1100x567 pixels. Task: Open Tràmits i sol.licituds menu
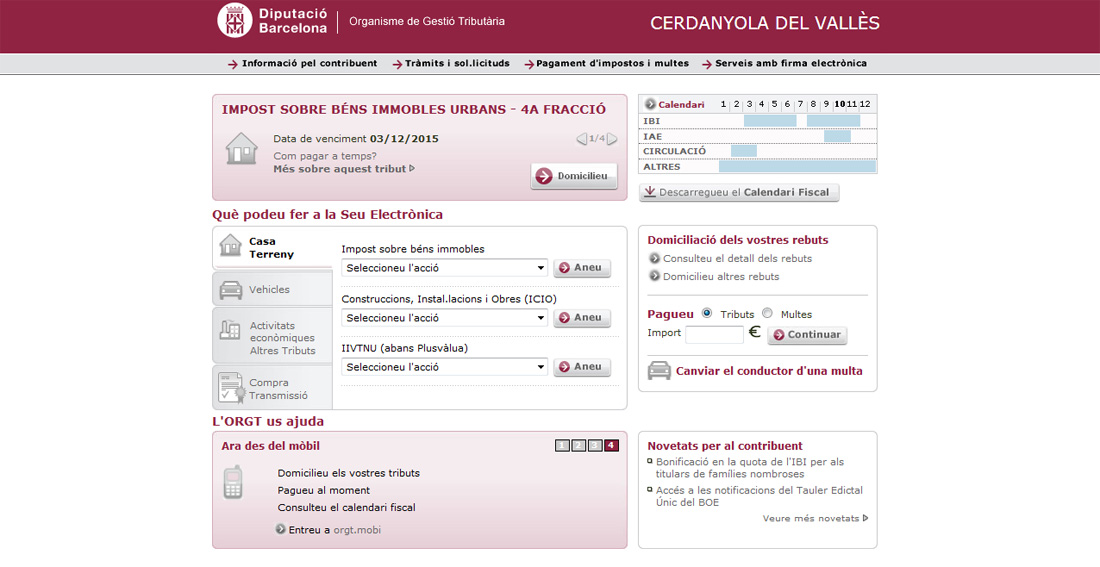[x=451, y=63]
